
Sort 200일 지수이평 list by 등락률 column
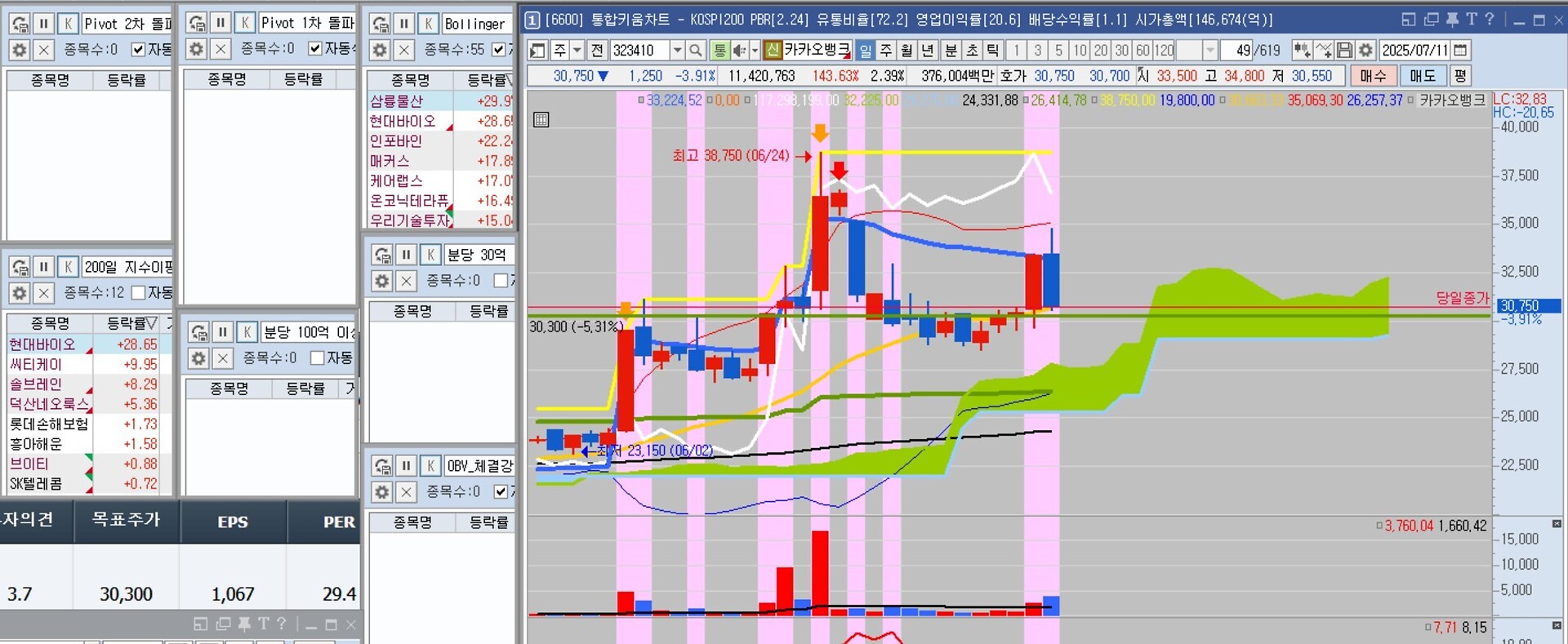(127, 323)
